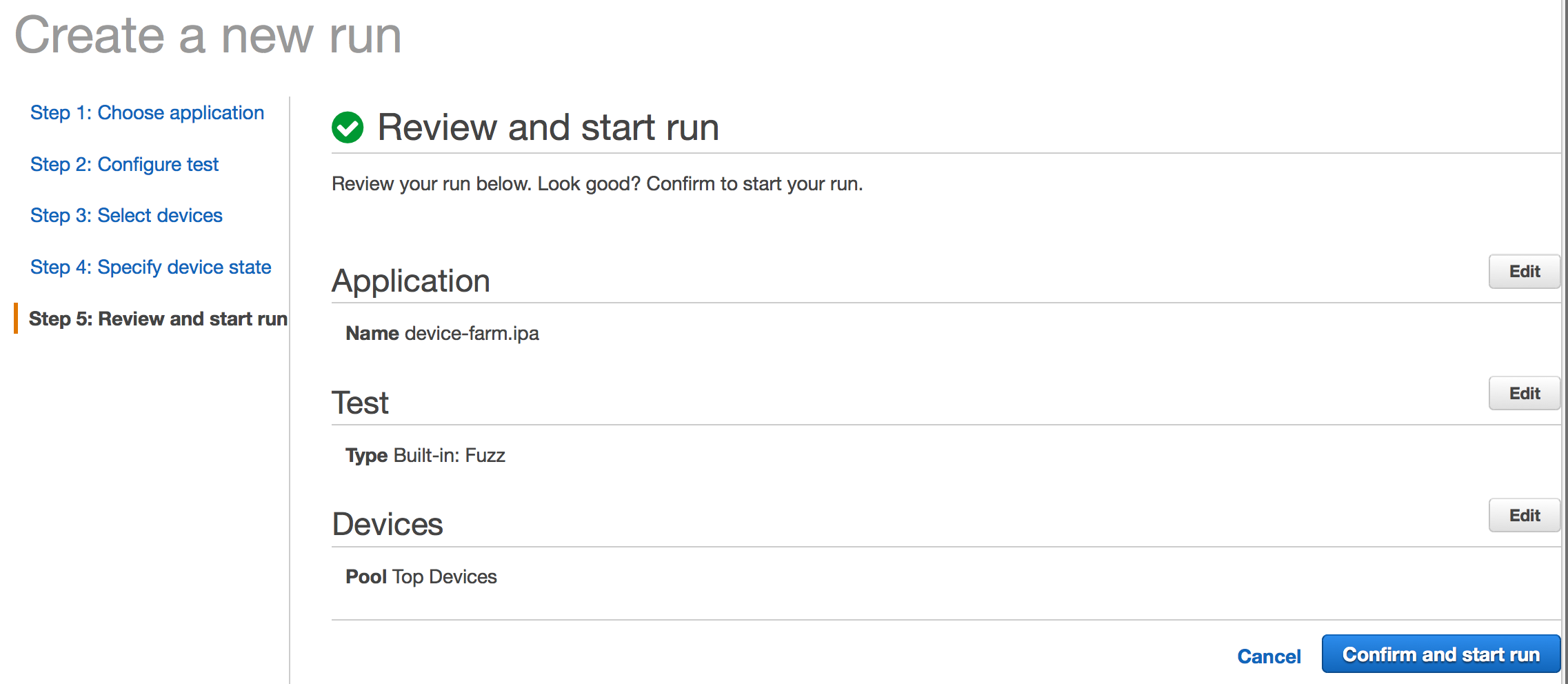Click the Application section heading
The width and height of the screenshot is (1568, 684).
tap(411, 281)
